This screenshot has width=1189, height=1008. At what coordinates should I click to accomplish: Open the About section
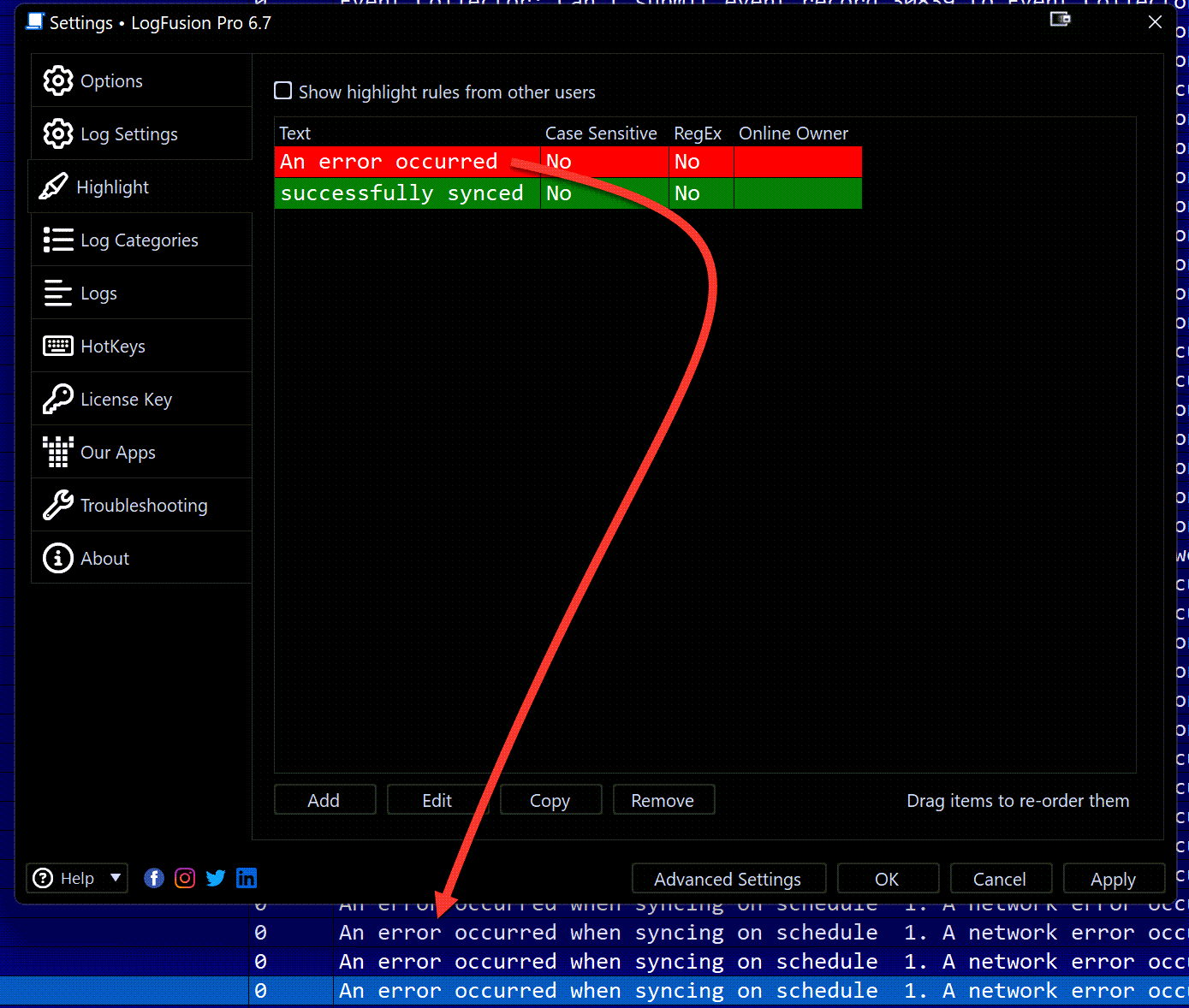coord(104,559)
